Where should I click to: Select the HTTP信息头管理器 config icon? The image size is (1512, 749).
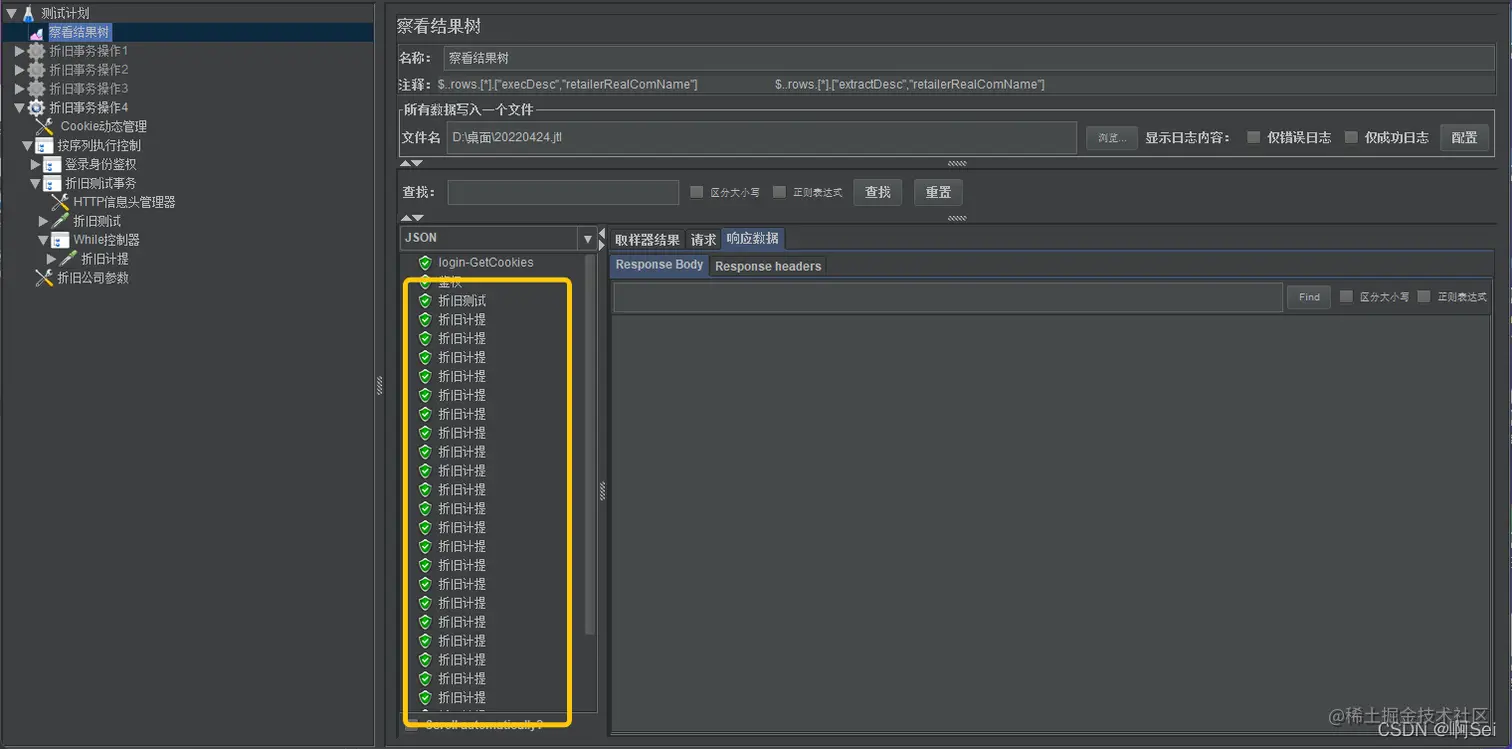(60, 202)
